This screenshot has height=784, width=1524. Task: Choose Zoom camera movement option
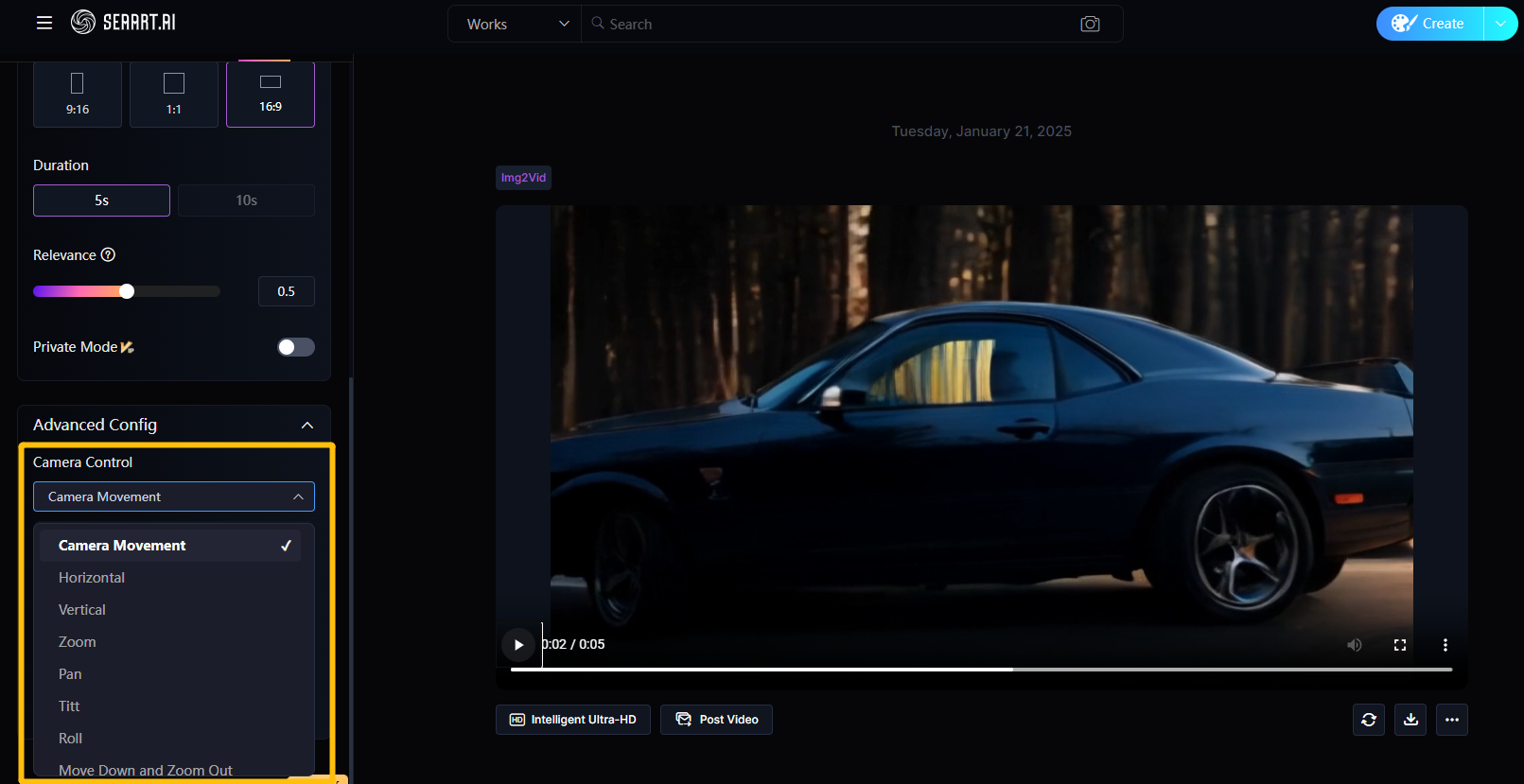click(x=78, y=642)
